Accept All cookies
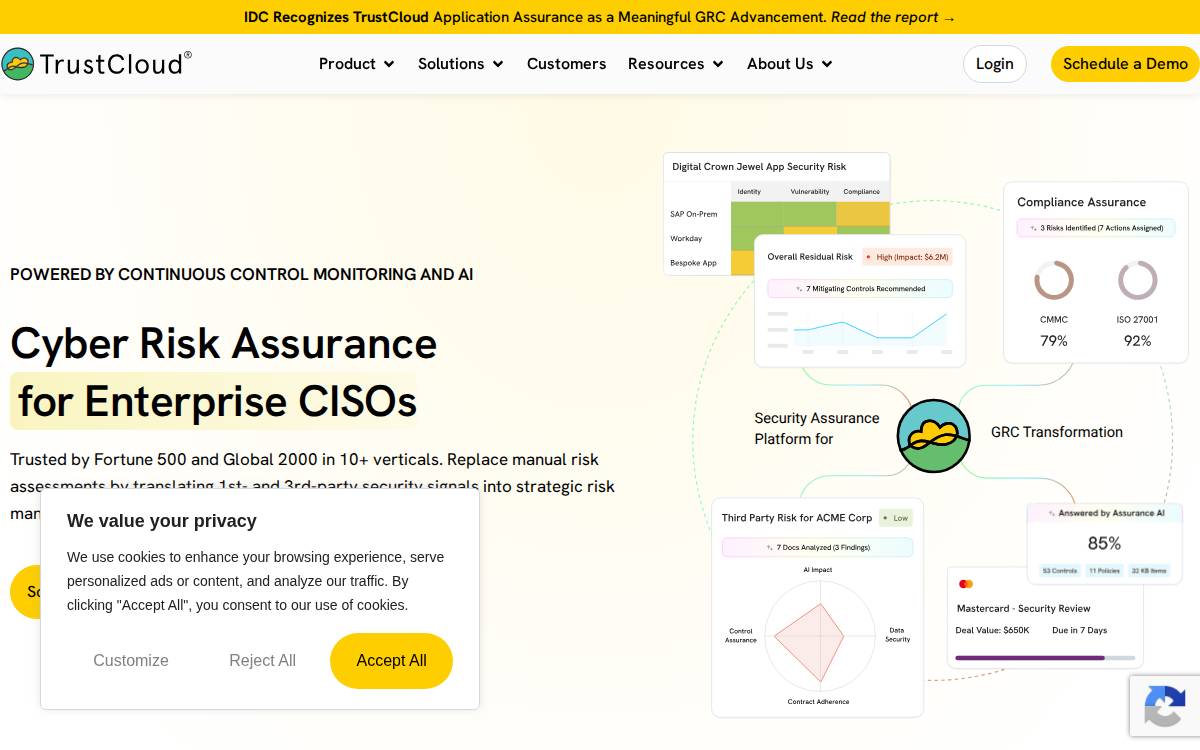This screenshot has height=750, width=1200. point(391,661)
